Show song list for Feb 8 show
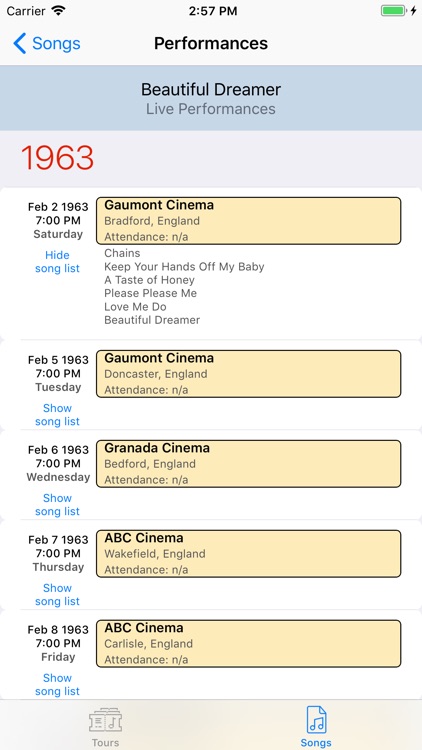Image resolution: width=422 pixels, height=750 pixels. pos(57,684)
